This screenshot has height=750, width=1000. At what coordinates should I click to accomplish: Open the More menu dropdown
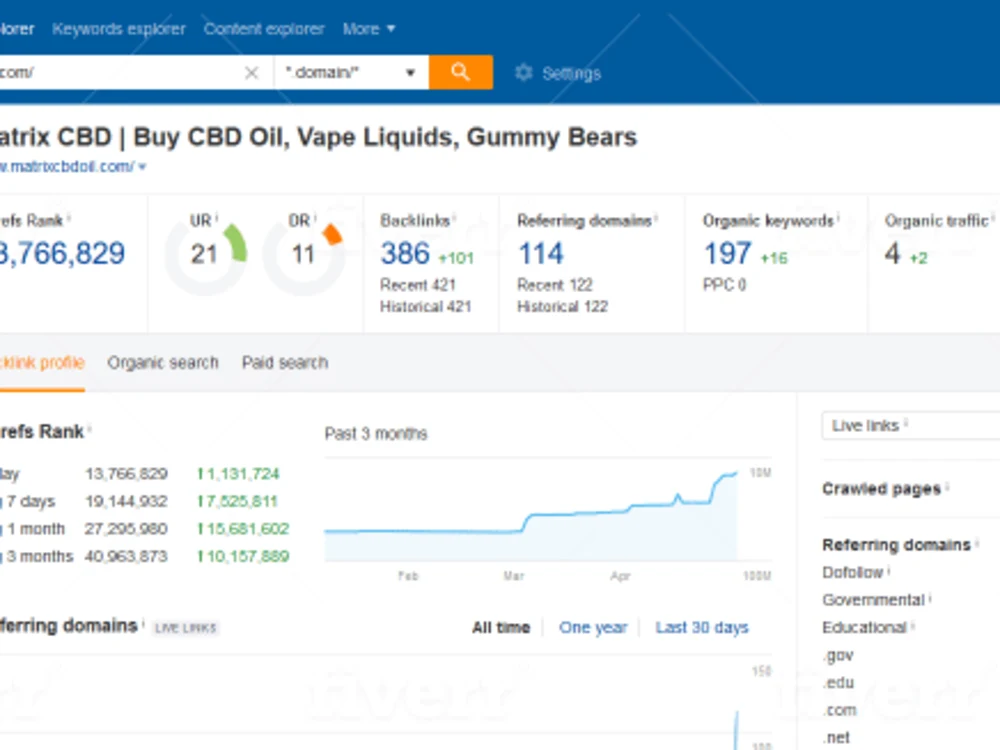[369, 29]
